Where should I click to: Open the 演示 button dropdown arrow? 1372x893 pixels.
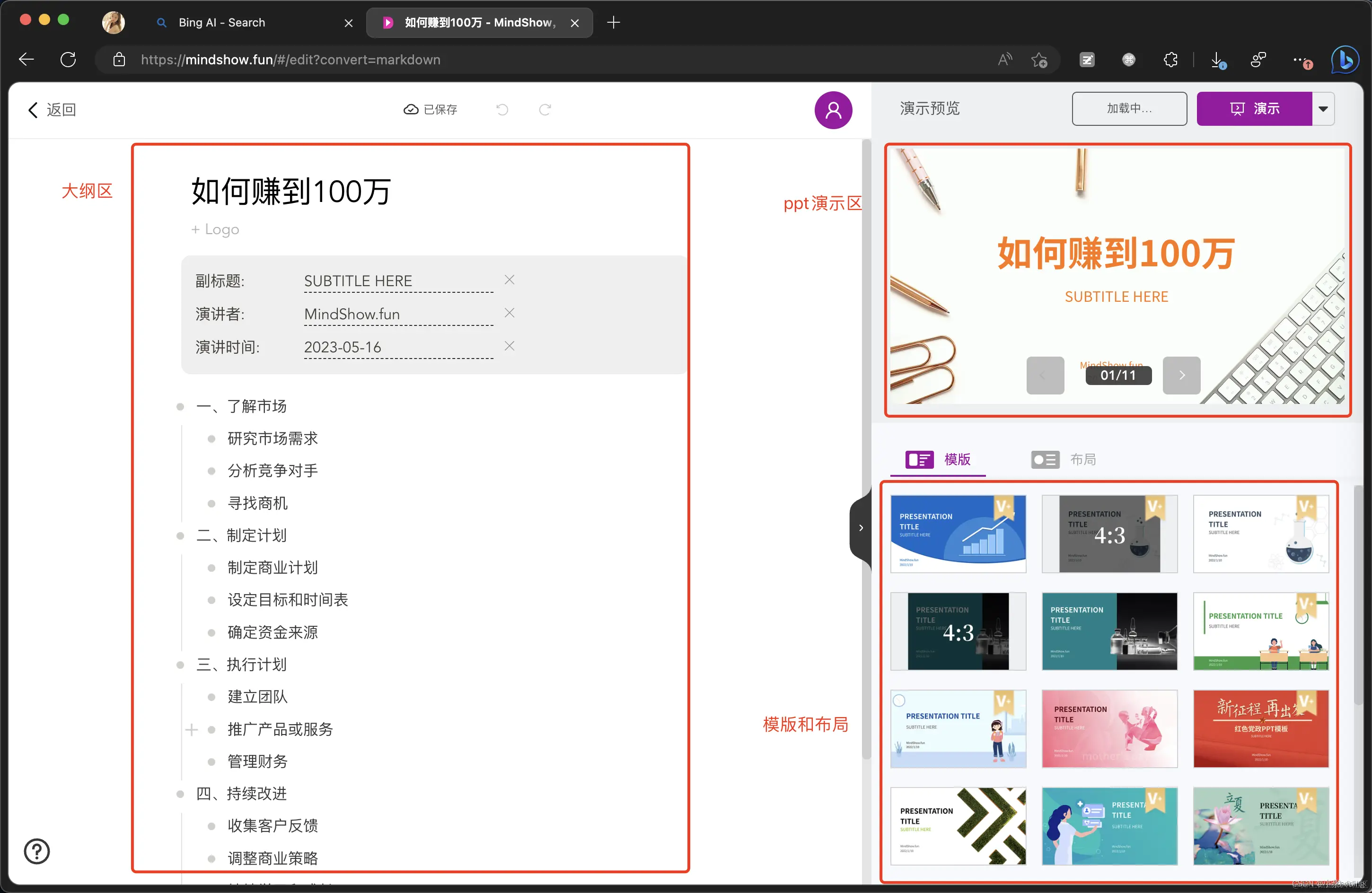point(1323,108)
